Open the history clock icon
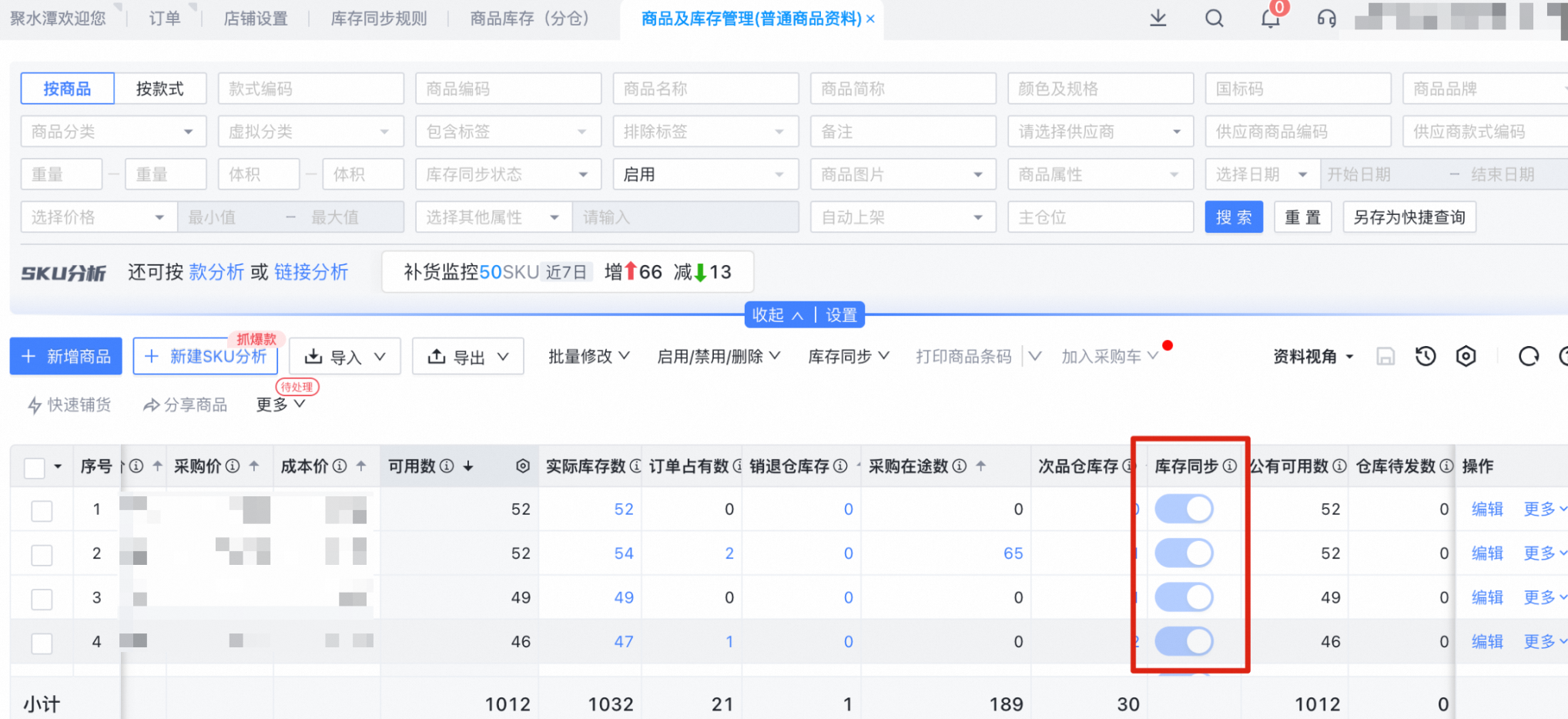The image size is (1568, 719). (1426, 356)
